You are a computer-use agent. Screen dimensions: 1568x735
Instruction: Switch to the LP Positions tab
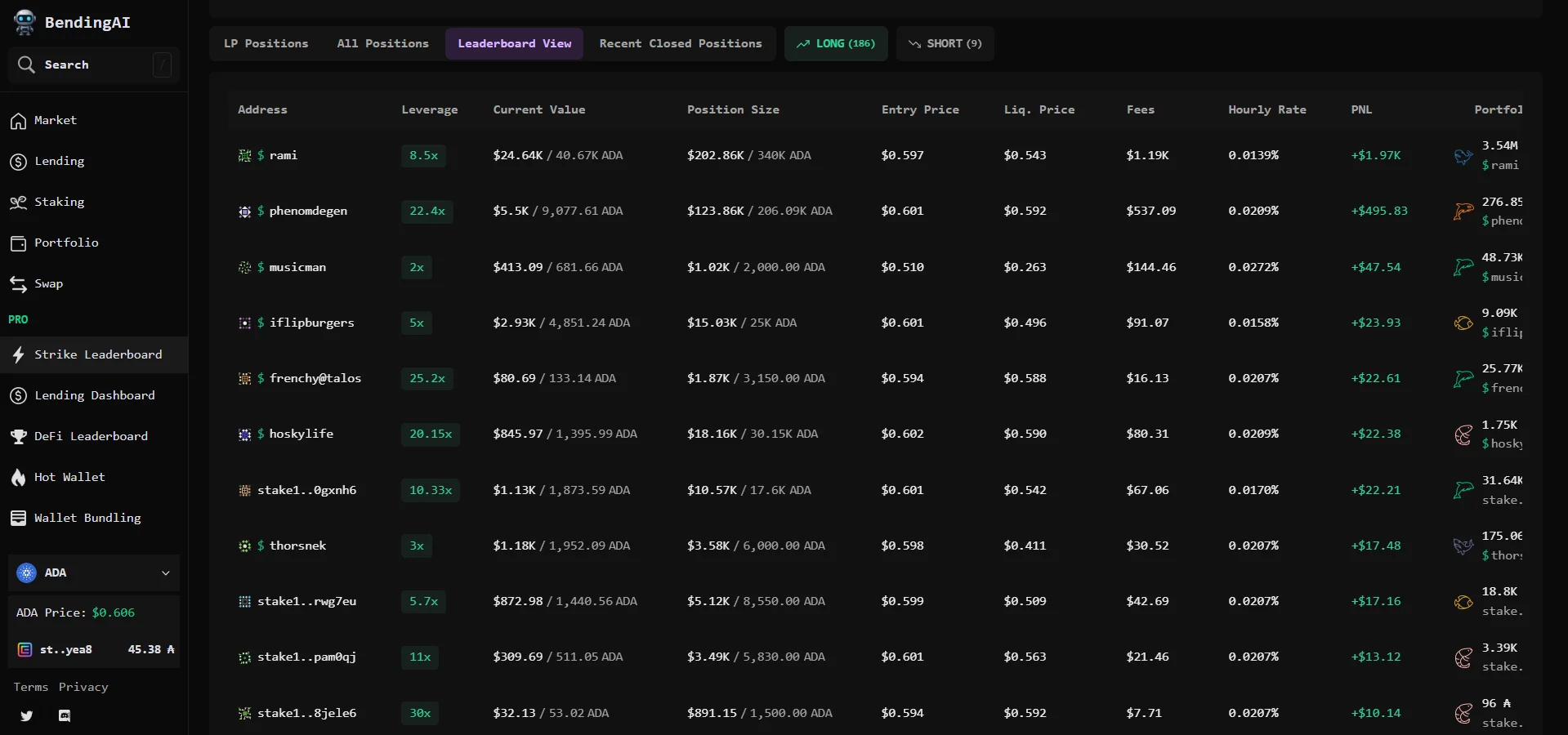click(266, 44)
